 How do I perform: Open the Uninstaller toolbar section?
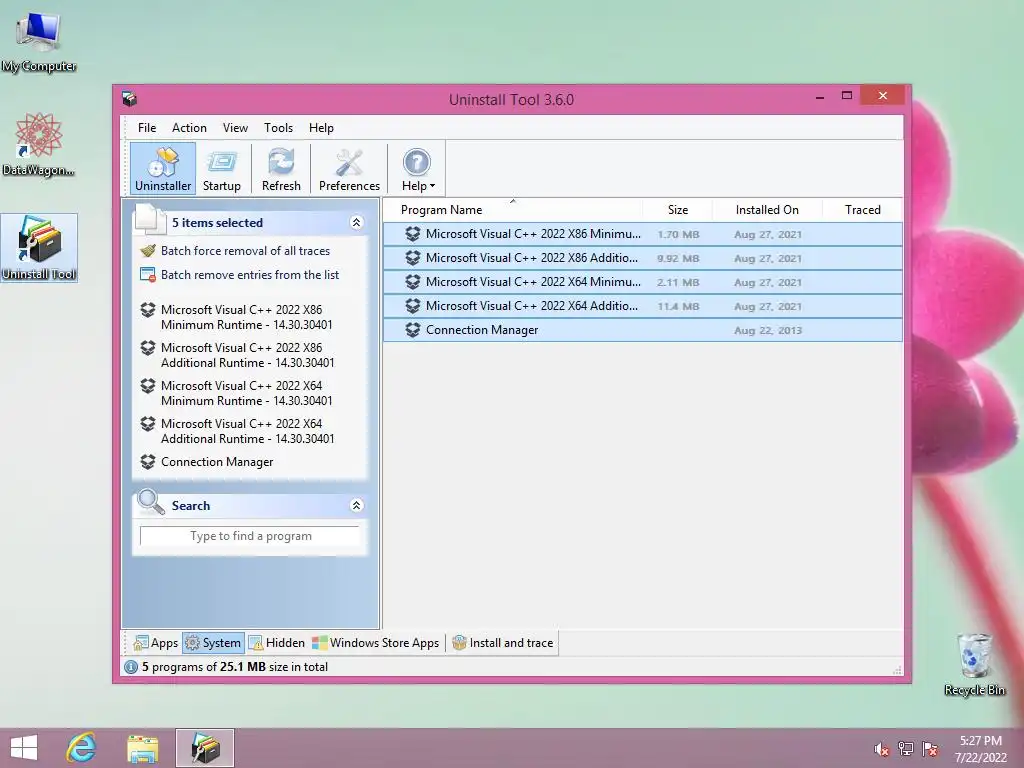point(163,169)
